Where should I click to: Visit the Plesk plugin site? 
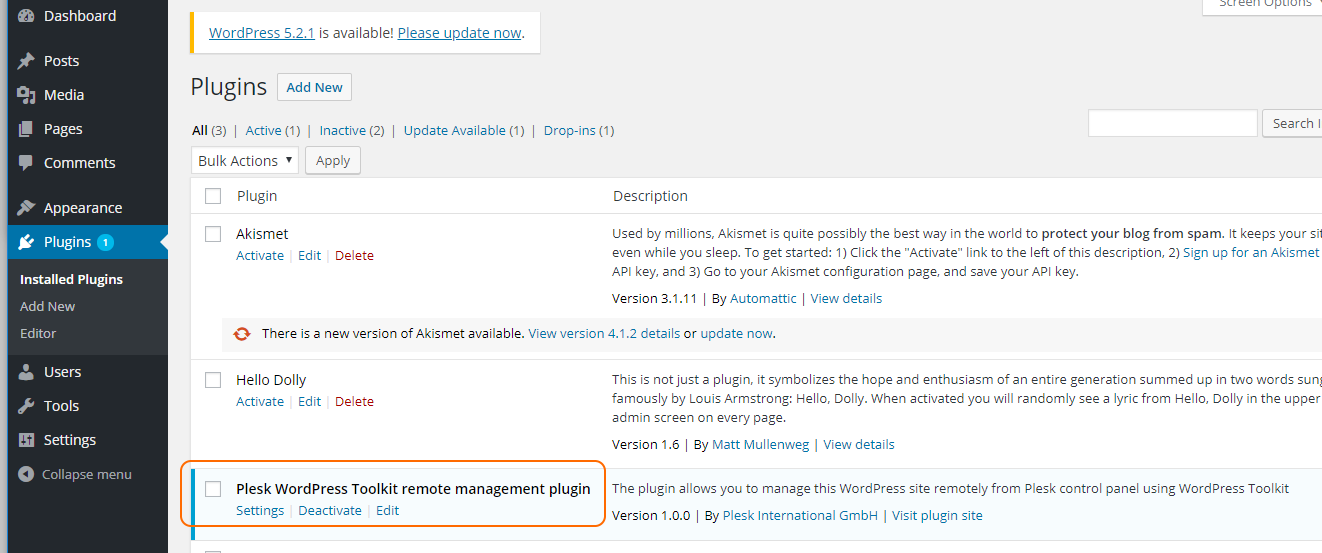(937, 515)
